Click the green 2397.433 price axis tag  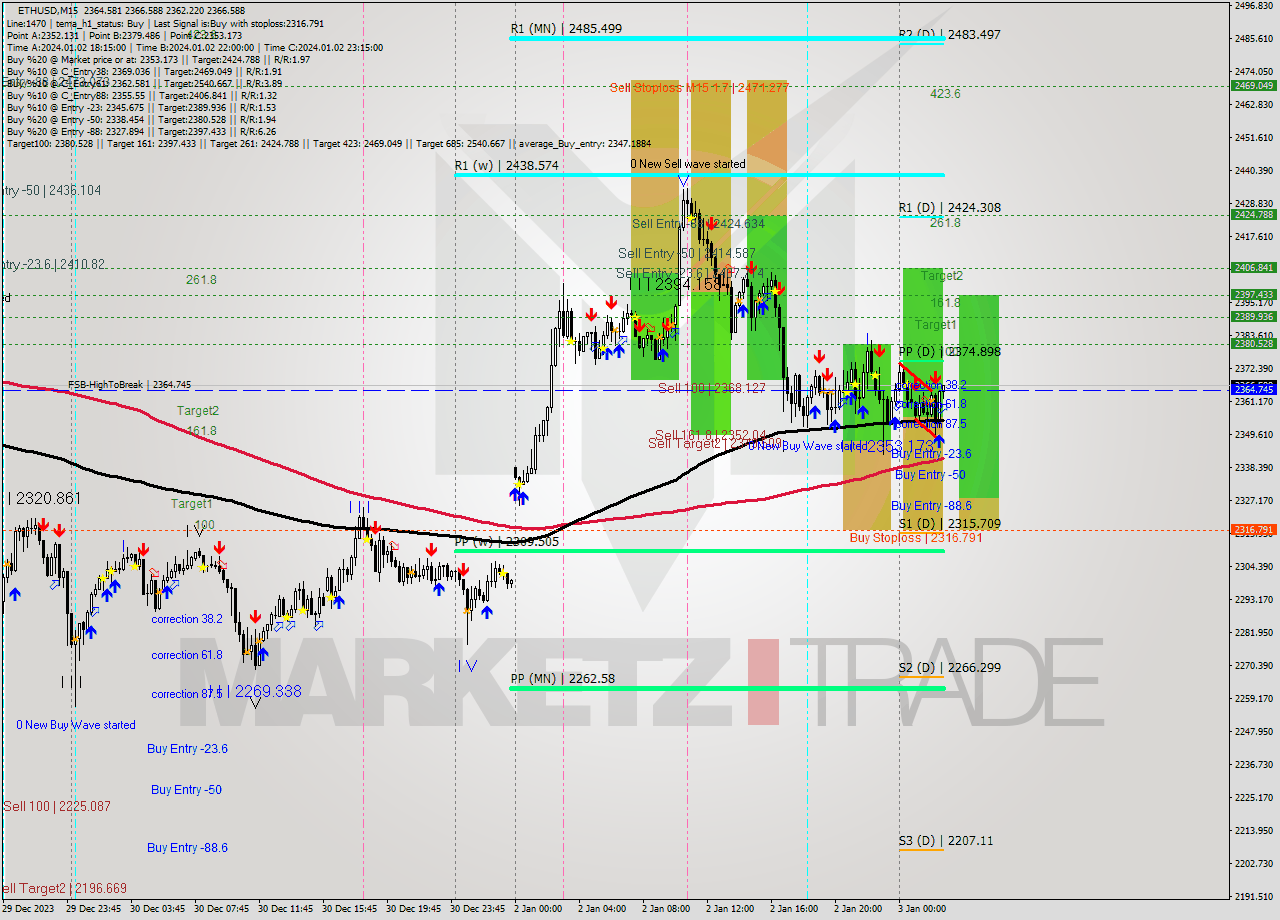tap(1254, 294)
